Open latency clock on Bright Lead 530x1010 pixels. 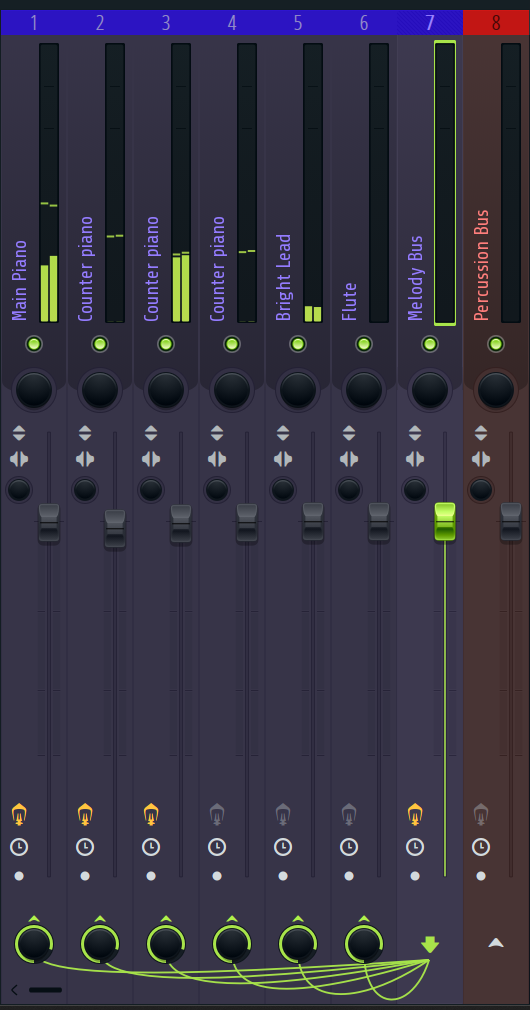click(x=283, y=846)
